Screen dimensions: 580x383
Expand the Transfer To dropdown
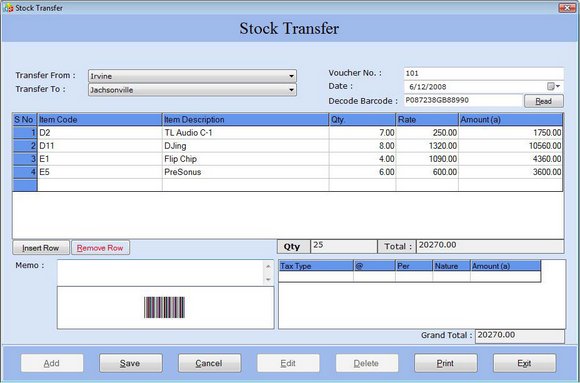[291, 90]
